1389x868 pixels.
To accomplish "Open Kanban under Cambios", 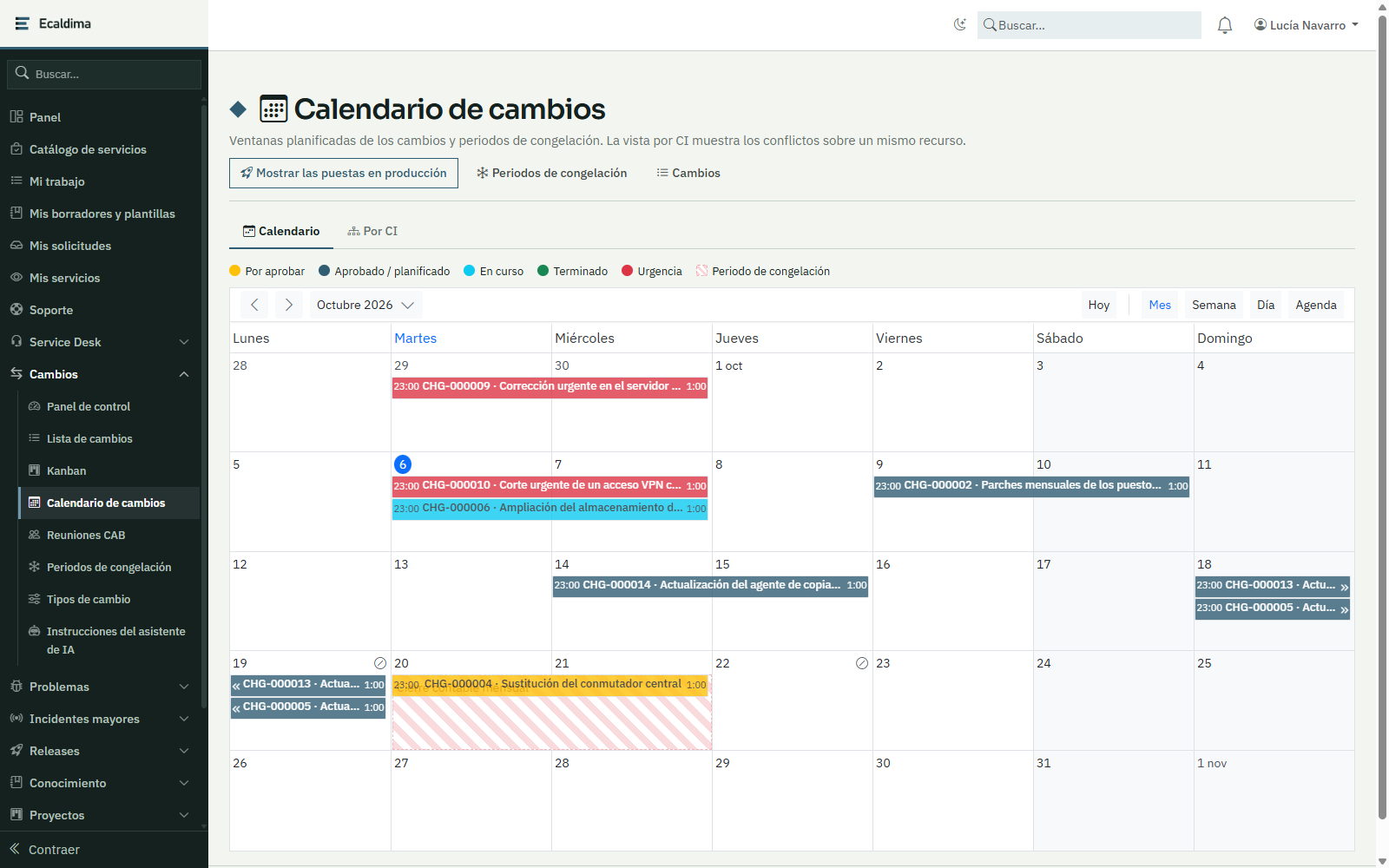I will pos(109,470).
